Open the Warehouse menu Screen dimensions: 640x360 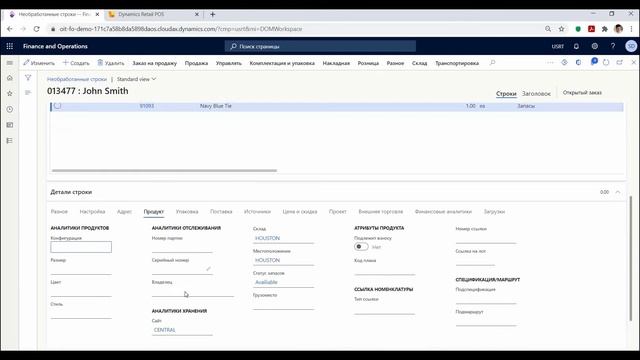[419, 63]
